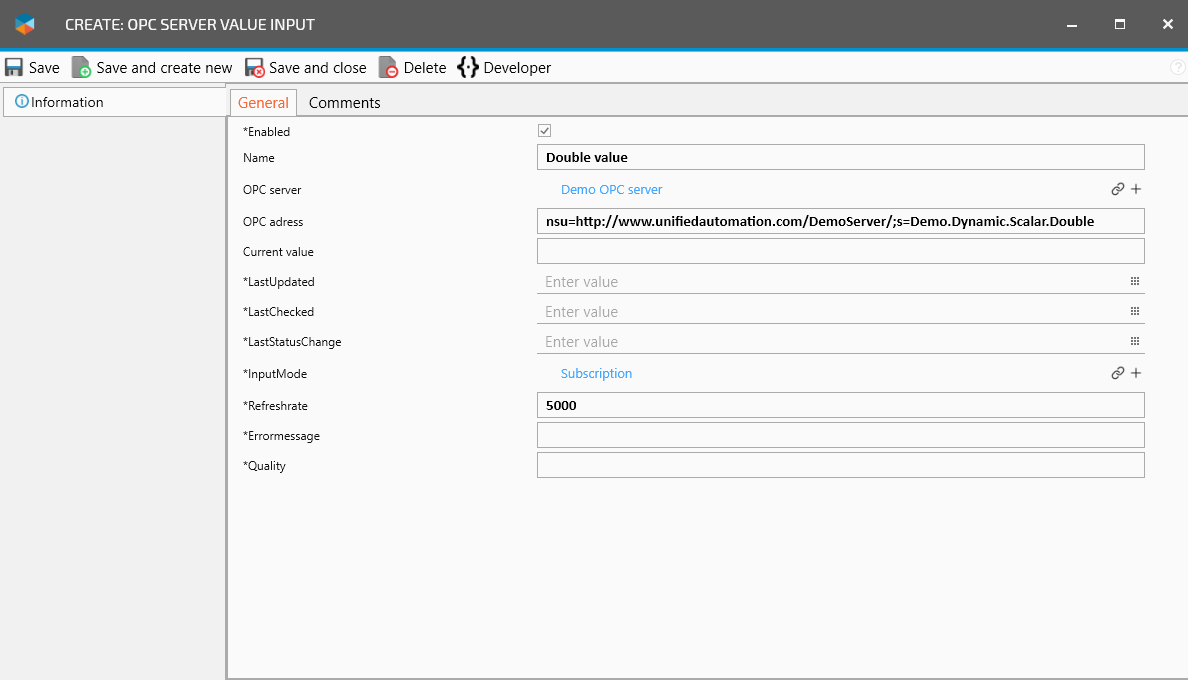Open the LastUpdated date picker grid
This screenshot has height=680, width=1188.
point(1135,282)
